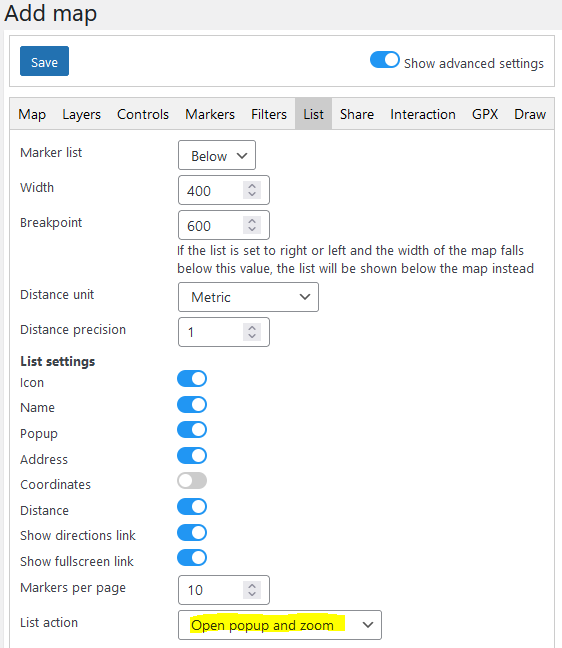Expand the Distance unit dropdown
The width and height of the screenshot is (562, 648).
tap(248, 297)
